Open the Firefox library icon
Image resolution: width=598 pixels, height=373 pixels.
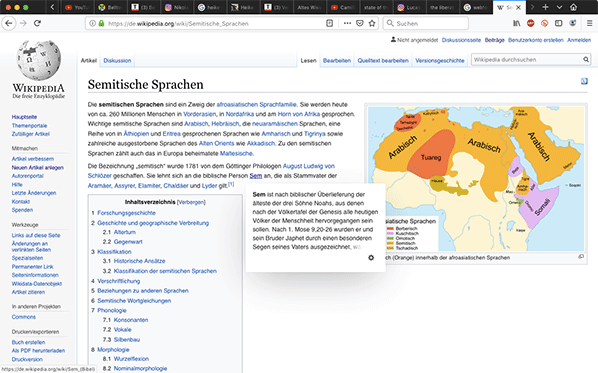coord(516,23)
